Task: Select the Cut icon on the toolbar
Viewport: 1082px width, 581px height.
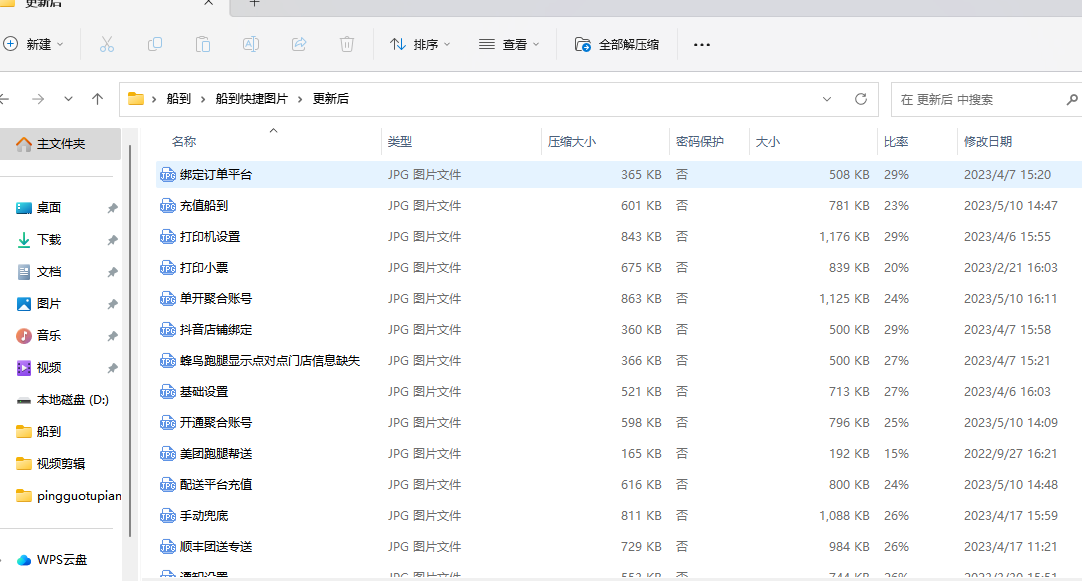Action: [107, 44]
